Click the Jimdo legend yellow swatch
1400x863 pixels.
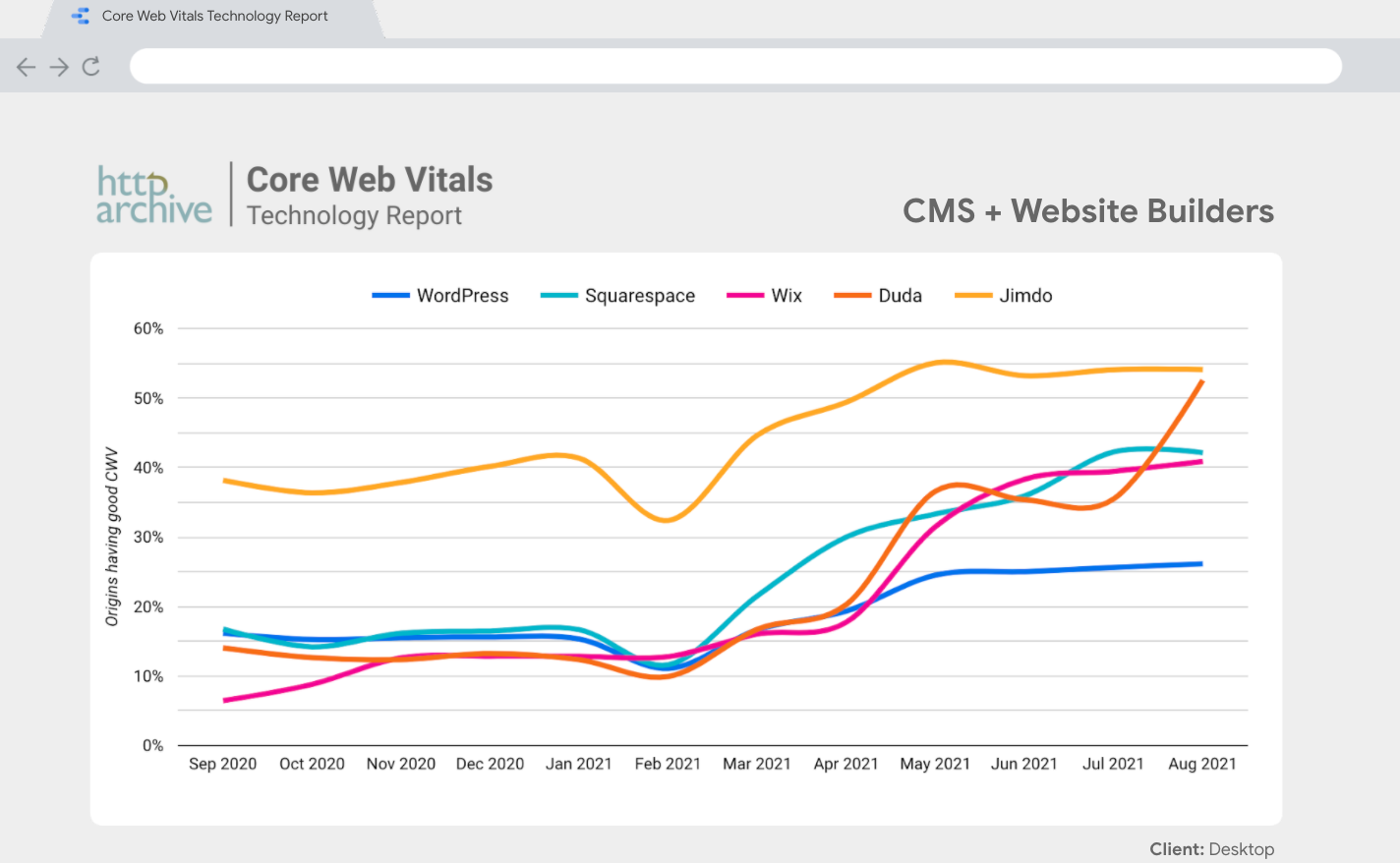point(973,296)
